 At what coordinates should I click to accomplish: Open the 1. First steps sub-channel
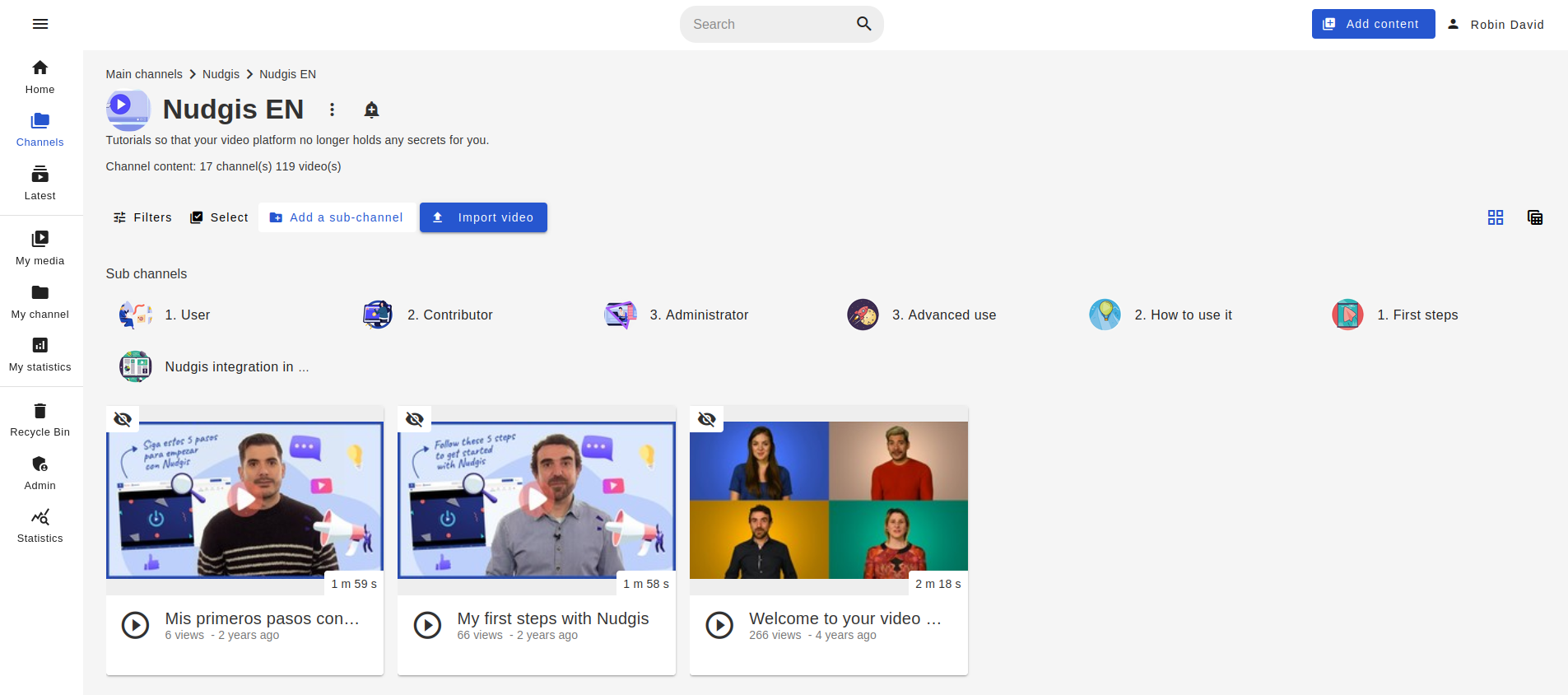(1417, 315)
